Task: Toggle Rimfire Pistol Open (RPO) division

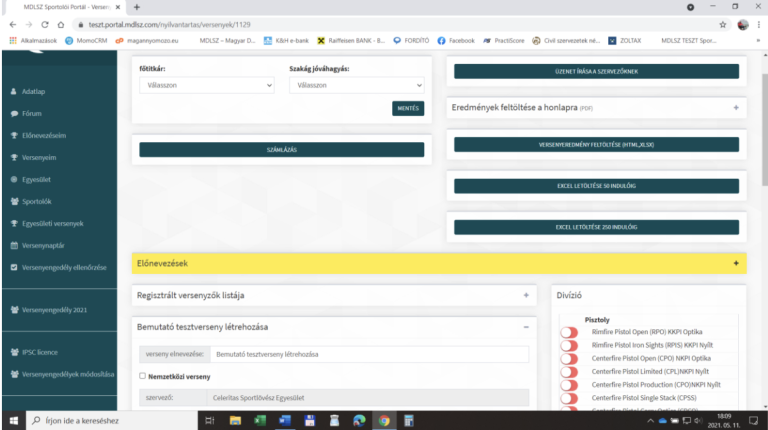Action: 569,332
